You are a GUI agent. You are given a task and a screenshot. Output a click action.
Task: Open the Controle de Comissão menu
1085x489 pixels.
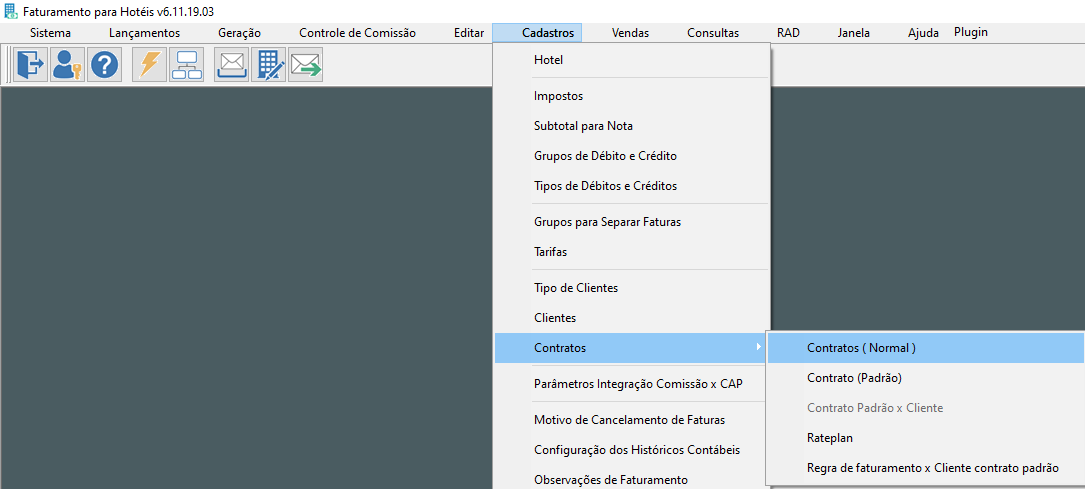coord(358,33)
